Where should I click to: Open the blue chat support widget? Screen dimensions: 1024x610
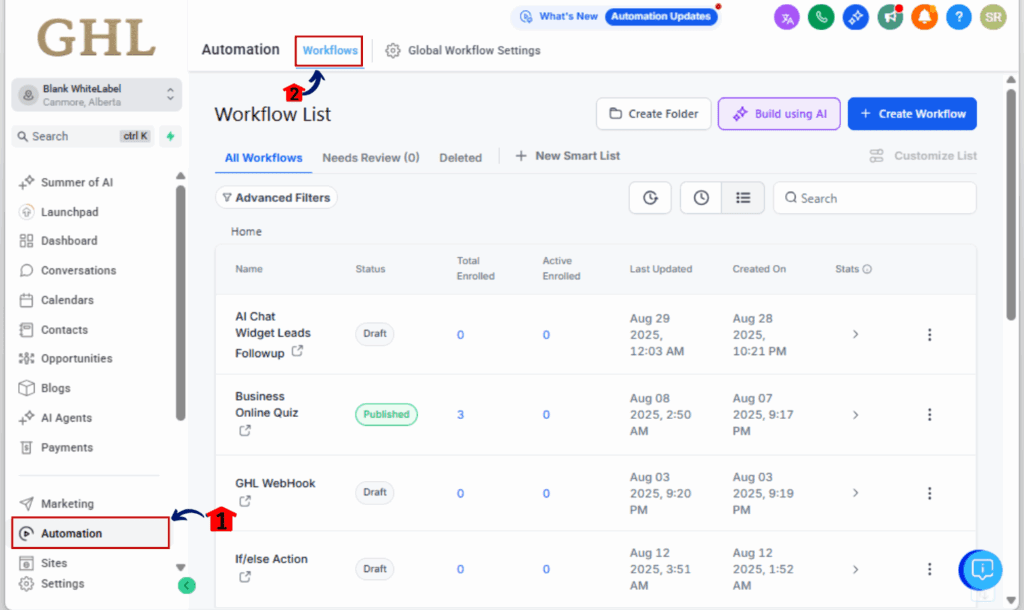pos(981,570)
